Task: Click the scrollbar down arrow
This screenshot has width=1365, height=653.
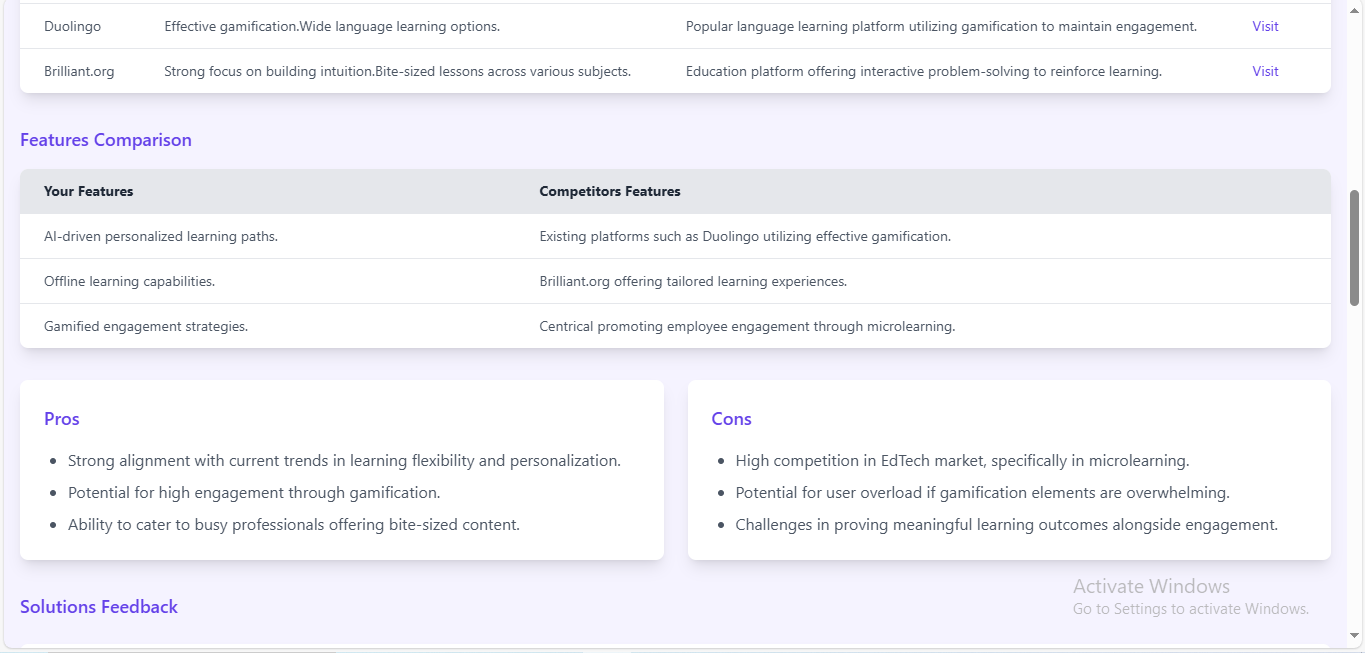Action: point(1355,634)
